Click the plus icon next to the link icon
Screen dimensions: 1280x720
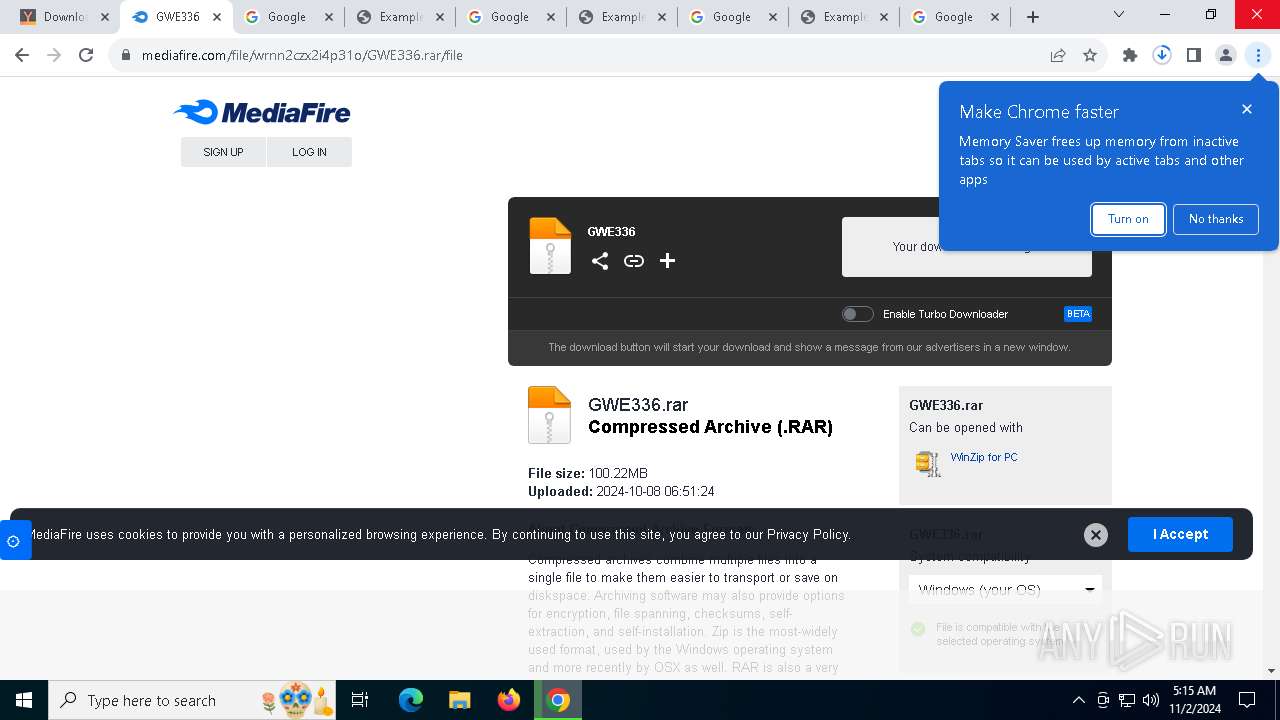[667, 261]
